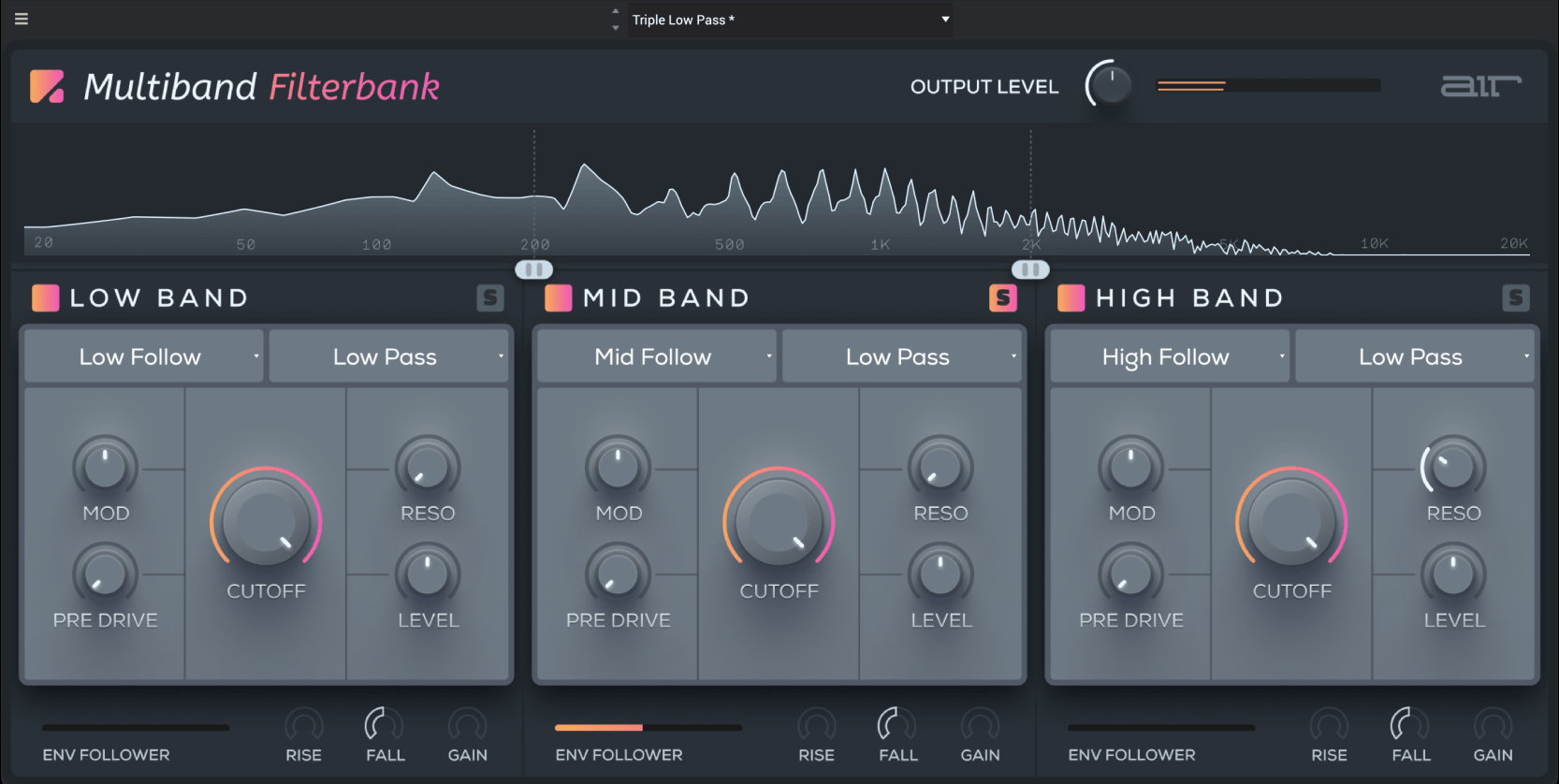This screenshot has height=784, width=1559.
Task: Expand High Band Low Pass filter type
Action: 1414,356
